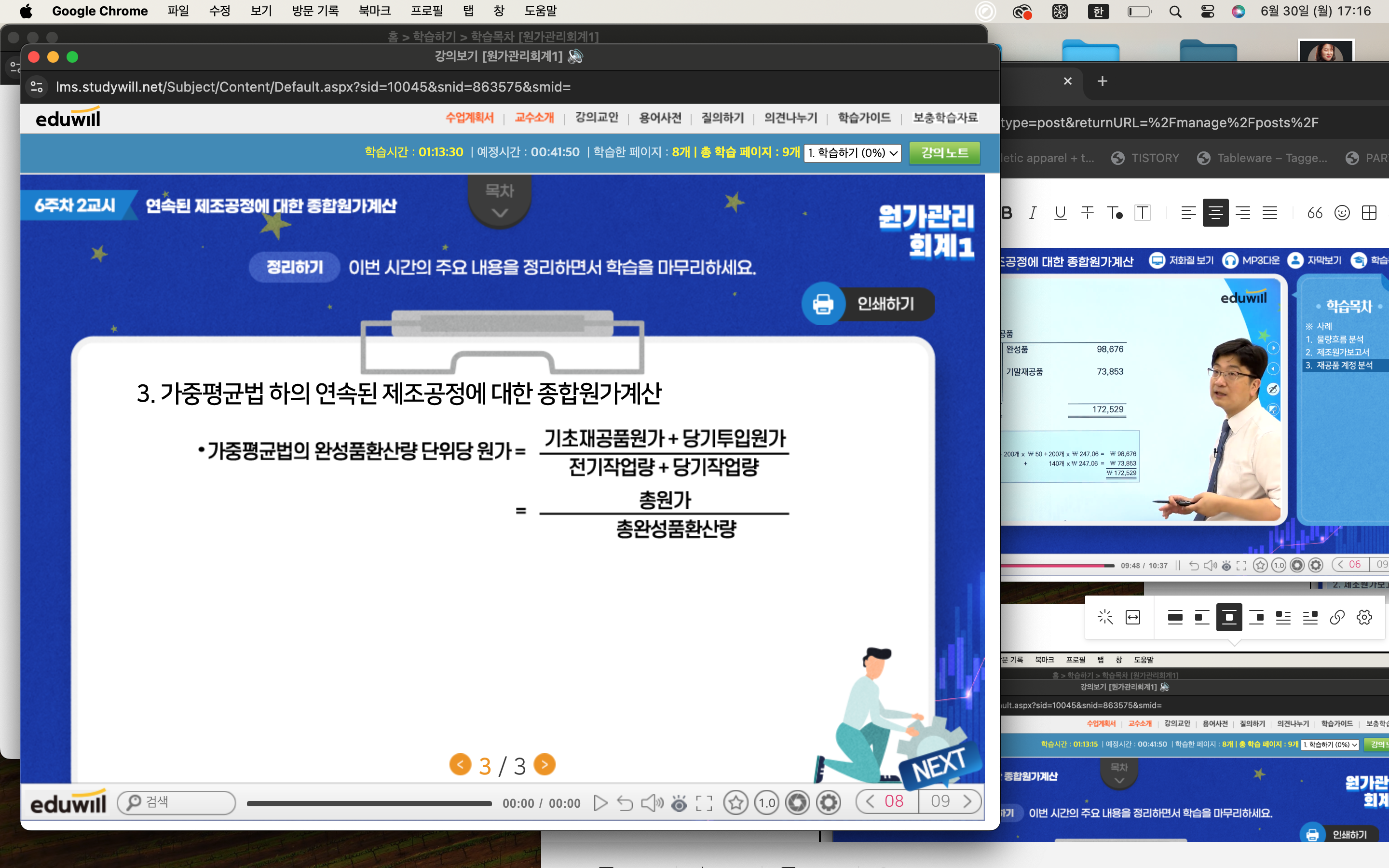Viewport: 1389px width, 868px height.
Task: Open the 북마크 menu in menu bar
Action: click(x=374, y=11)
